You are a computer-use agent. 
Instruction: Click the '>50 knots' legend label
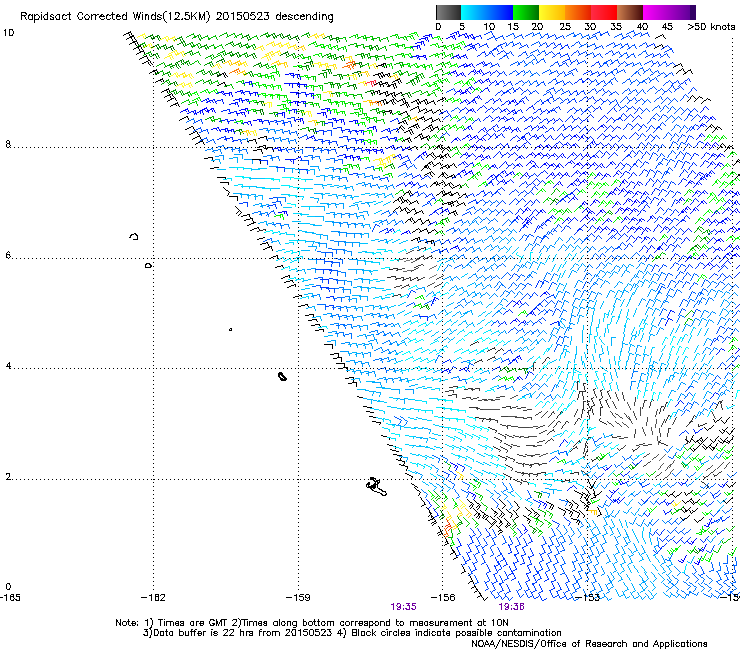click(711, 27)
